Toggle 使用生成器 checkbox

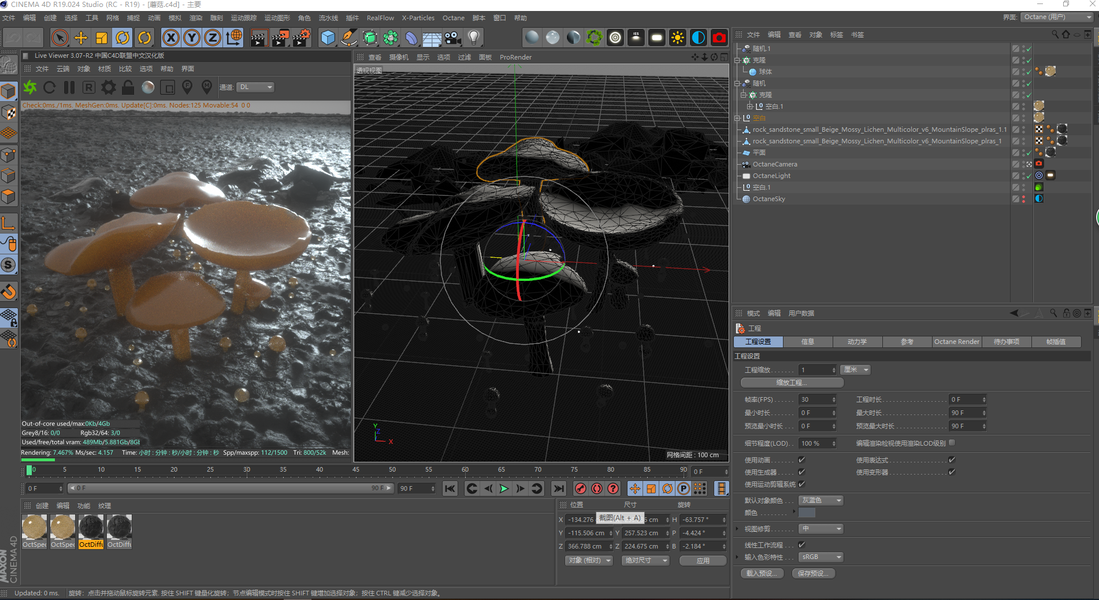[x=801, y=472]
